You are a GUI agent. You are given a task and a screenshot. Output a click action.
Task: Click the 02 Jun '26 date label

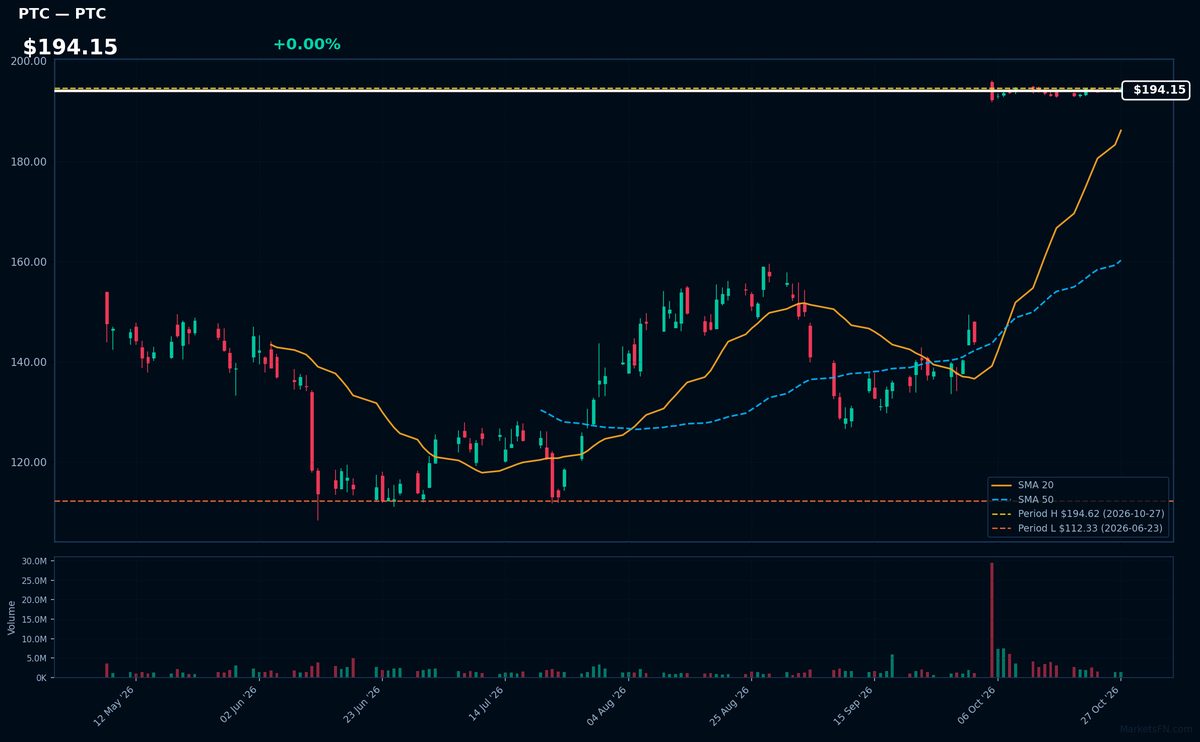tap(237, 706)
